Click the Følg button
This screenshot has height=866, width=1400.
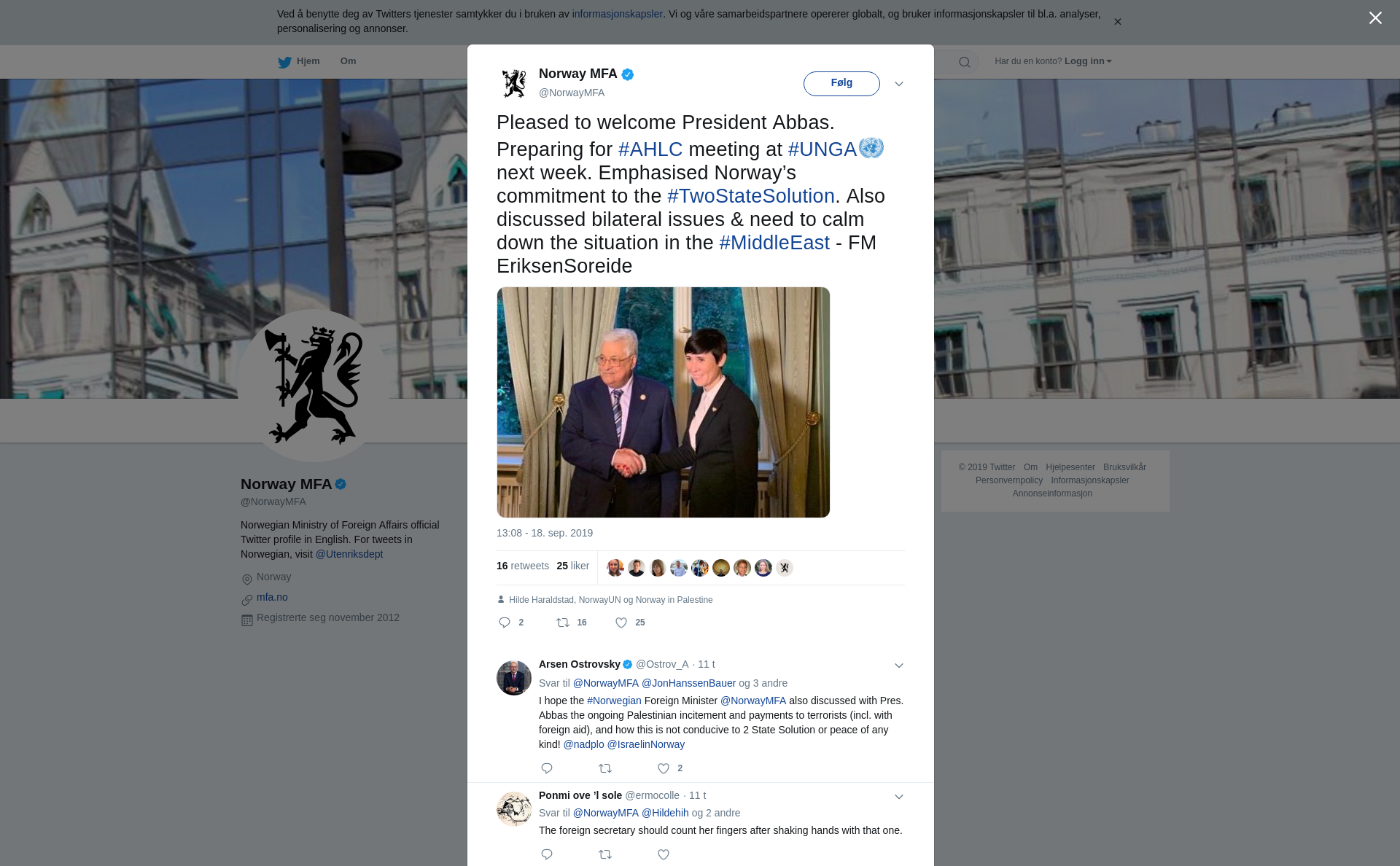(x=841, y=83)
